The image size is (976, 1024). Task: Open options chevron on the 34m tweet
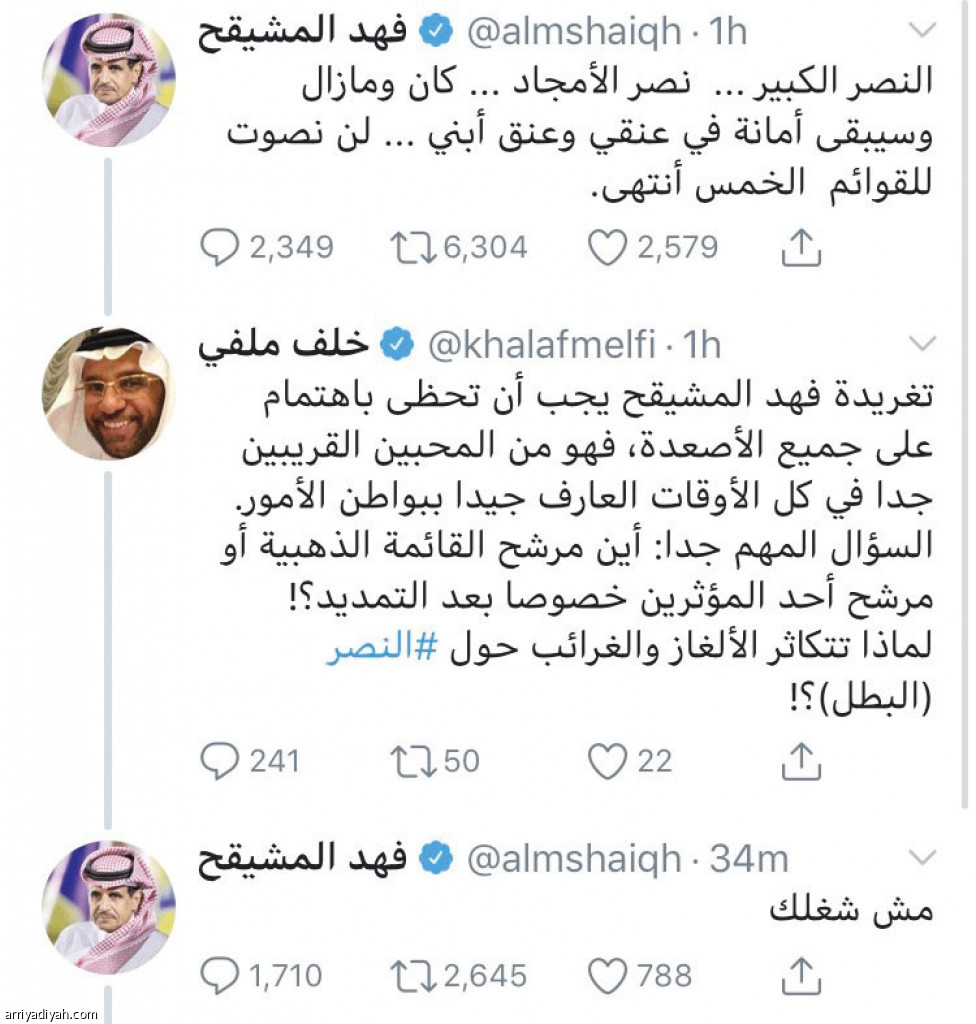923,857
